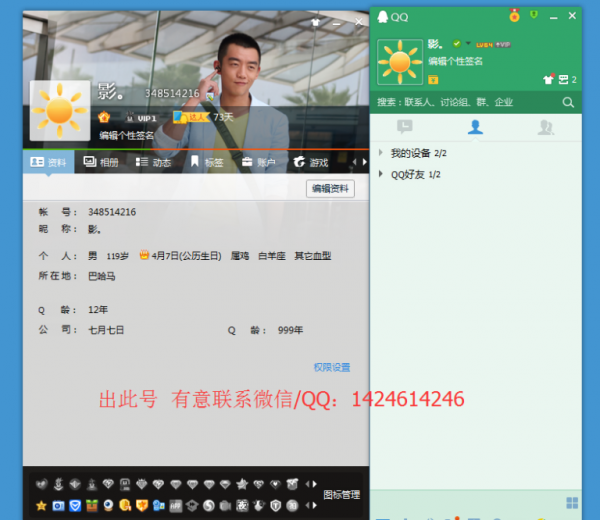The height and width of the screenshot is (520, 600).
Task: Click the green online status checkmark
Action: [457, 44]
